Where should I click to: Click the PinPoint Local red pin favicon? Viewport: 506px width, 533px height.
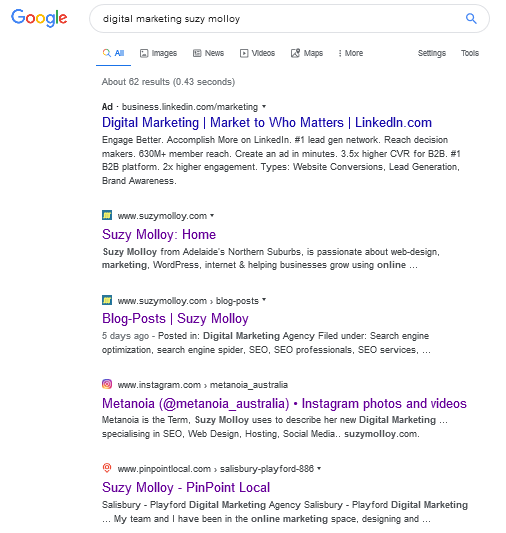click(x=107, y=468)
